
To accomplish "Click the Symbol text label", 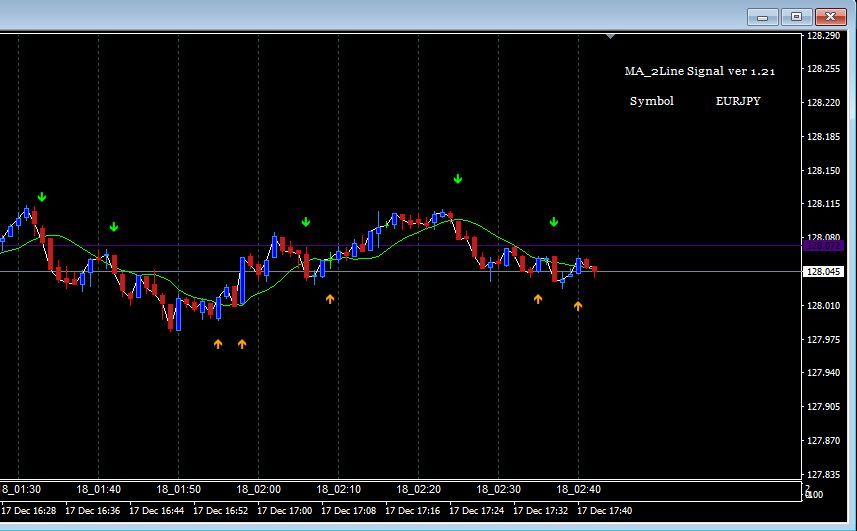I will point(651,101).
